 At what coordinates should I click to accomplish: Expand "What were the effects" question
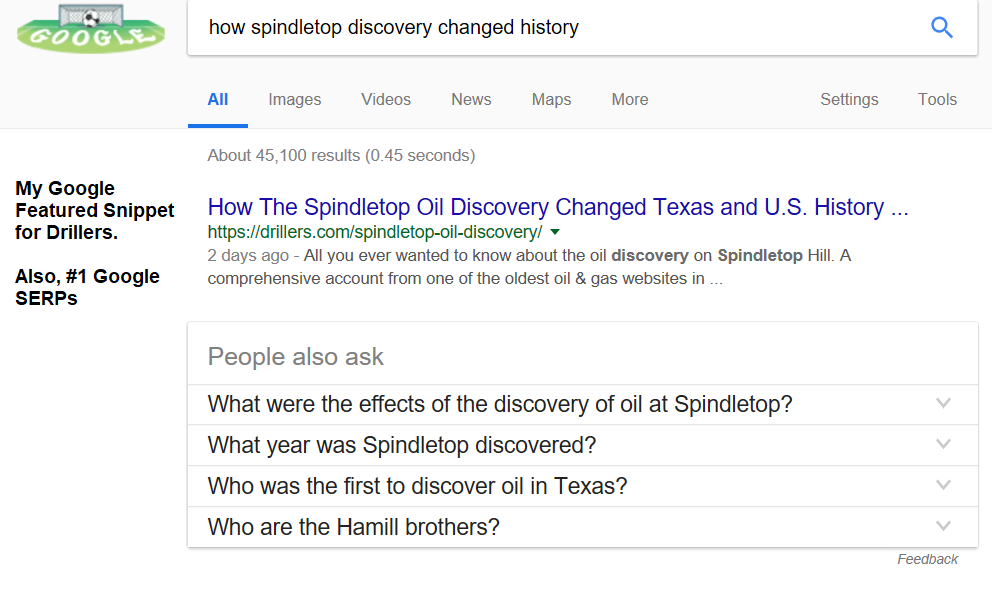(500, 404)
